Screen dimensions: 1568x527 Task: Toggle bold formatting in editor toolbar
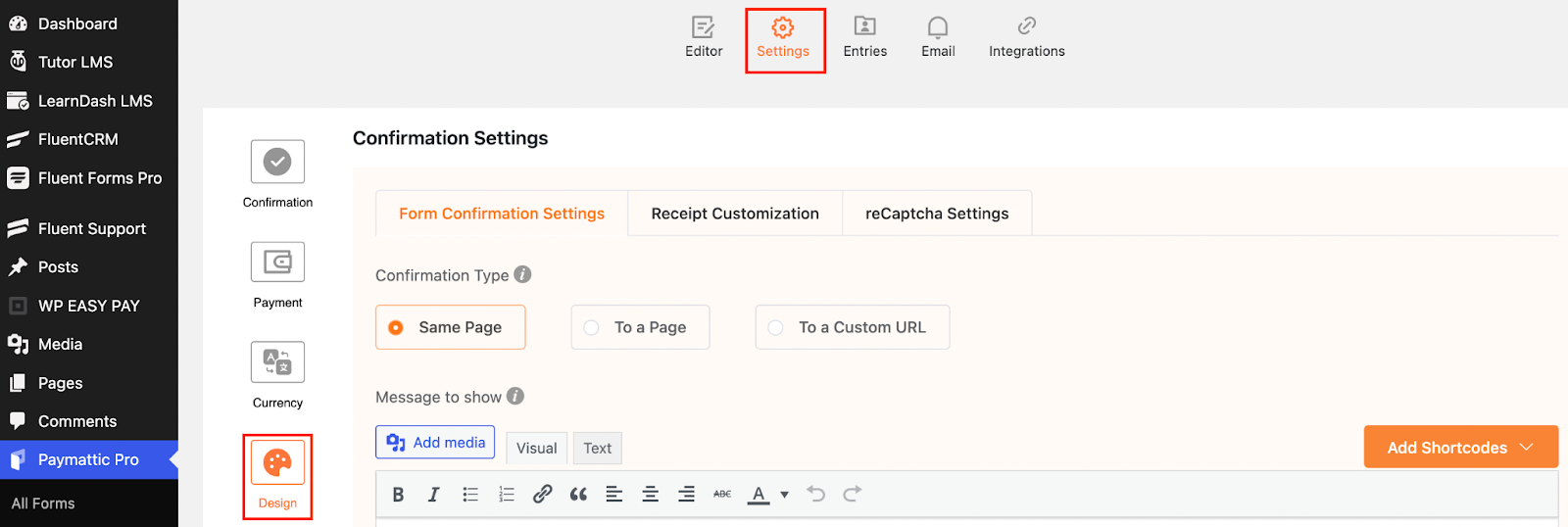tap(398, 495)
